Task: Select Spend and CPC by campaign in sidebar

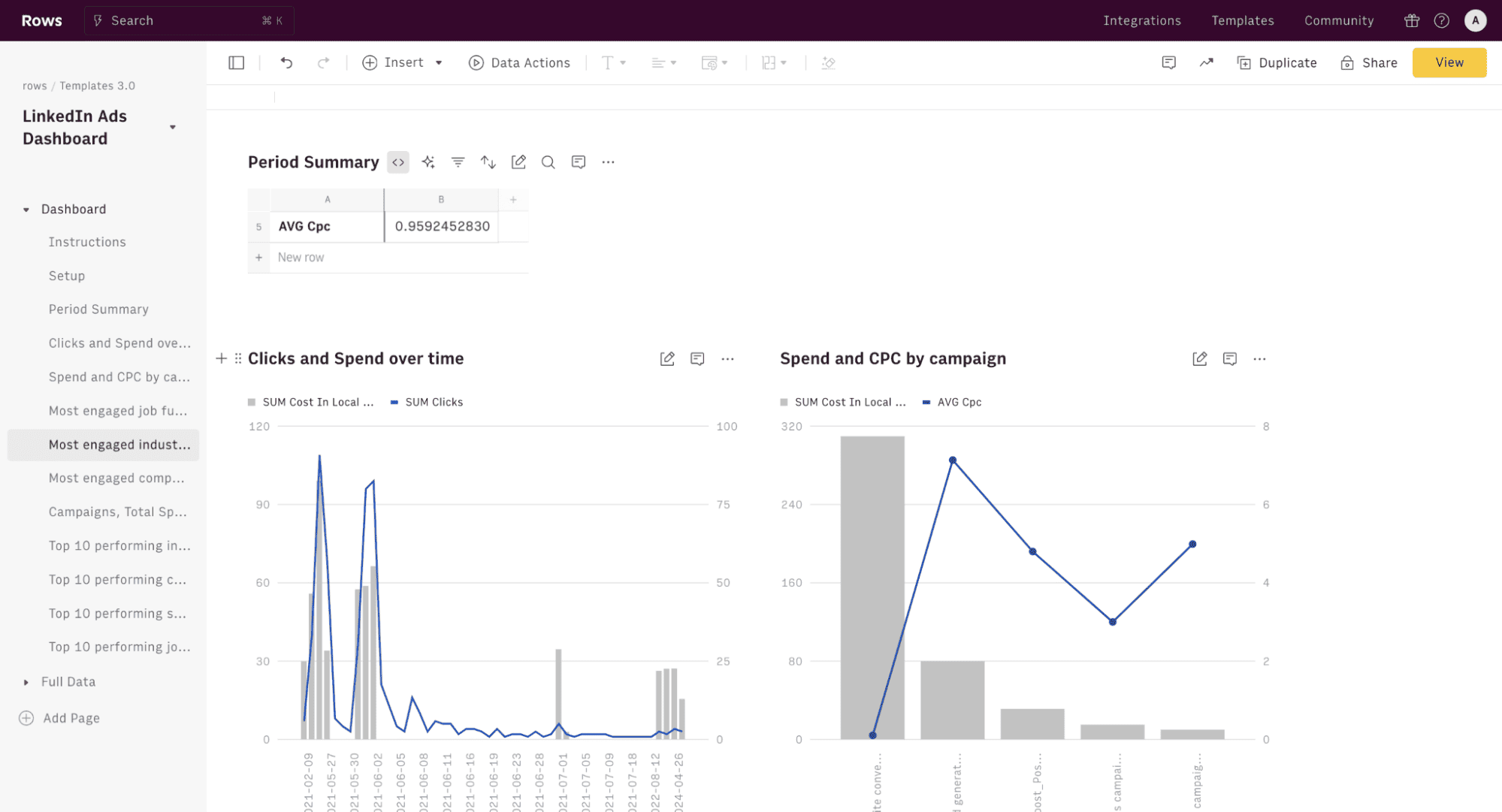Action: click(x=119, y=377)
